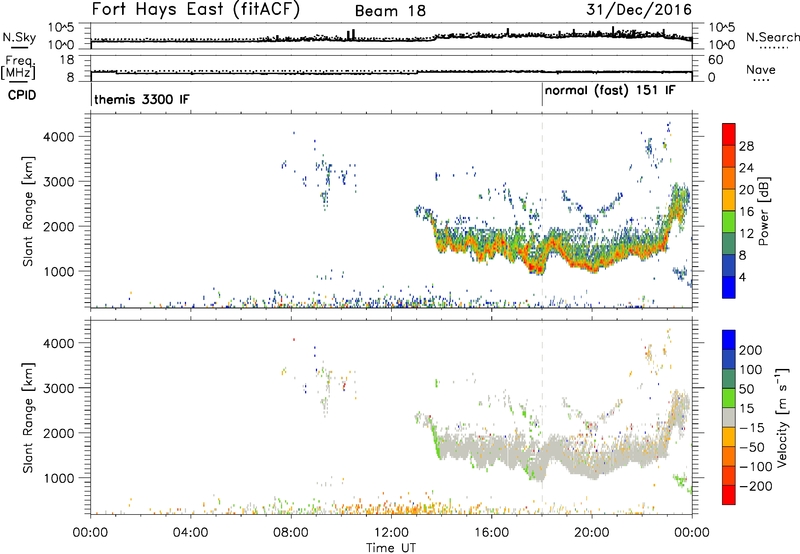Click the 'themis 3300 IF' CPID text
The height and width of the screenshot is (554, 800).
(141, 99)
